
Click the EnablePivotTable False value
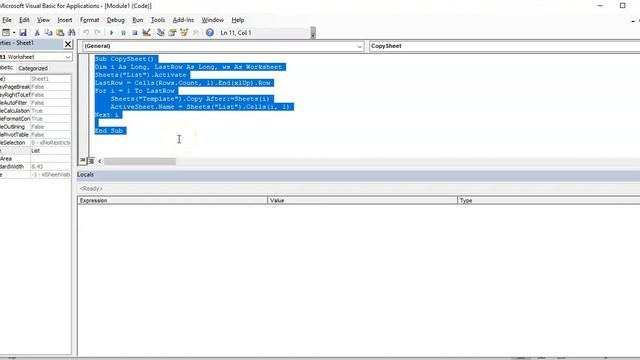[x=51, y=135]
